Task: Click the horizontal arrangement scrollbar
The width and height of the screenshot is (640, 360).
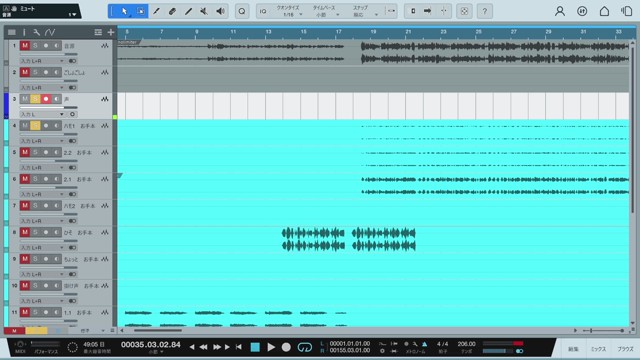Action: point(158,331)
